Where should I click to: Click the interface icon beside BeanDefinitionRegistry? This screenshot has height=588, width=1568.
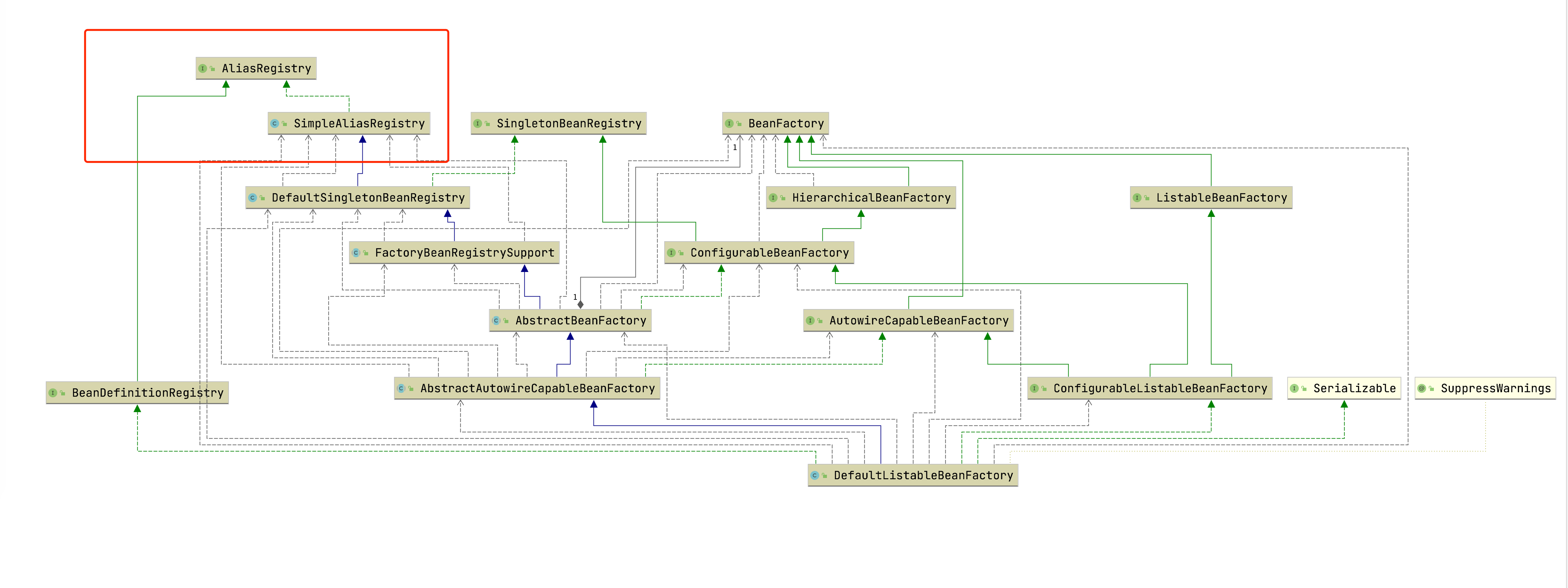53,393
